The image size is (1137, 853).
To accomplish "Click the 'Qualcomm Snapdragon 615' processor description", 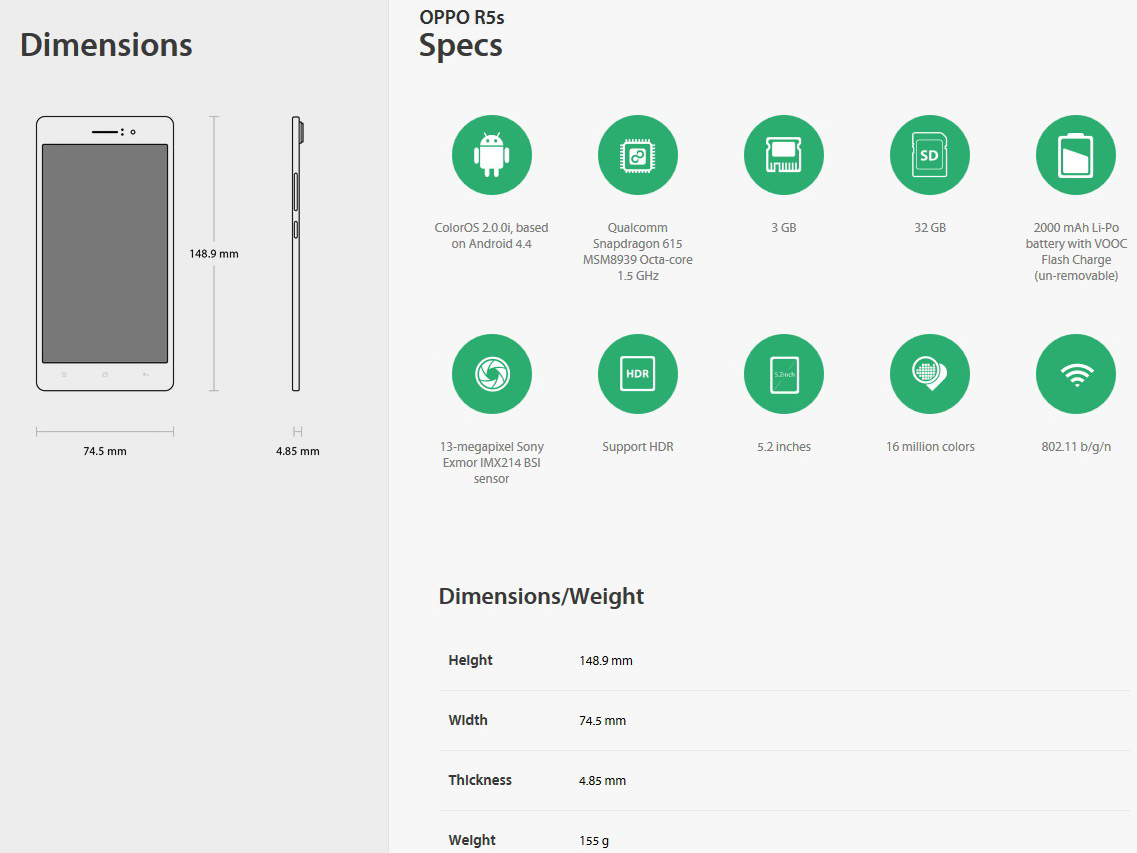I will (637, 252).
